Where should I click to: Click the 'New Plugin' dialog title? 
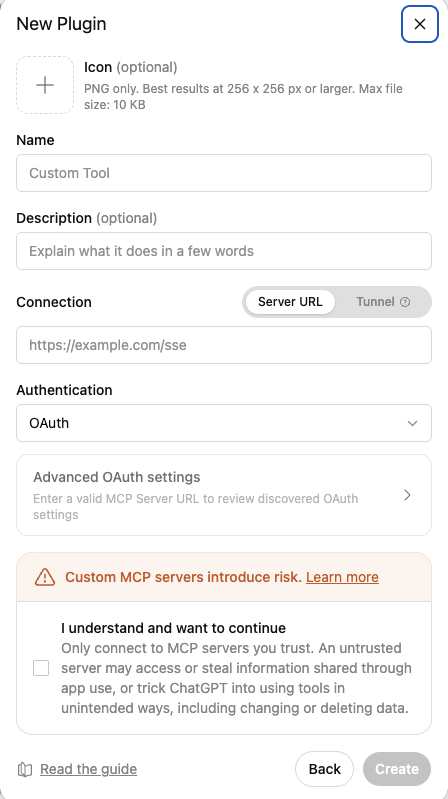pyautogui.click(x=61, y=24)
